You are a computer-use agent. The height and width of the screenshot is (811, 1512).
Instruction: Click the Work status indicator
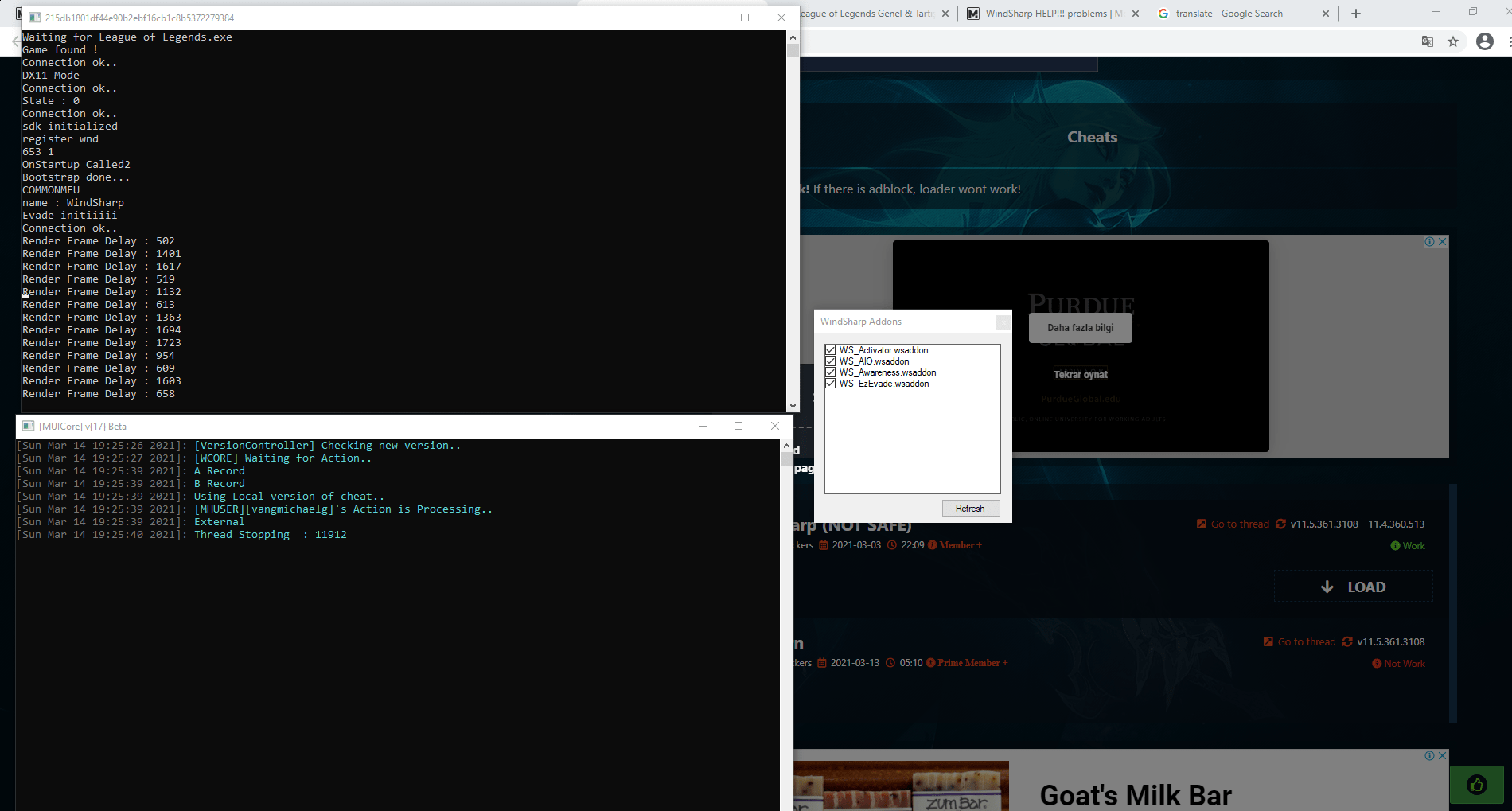[x=1408, y=546]
